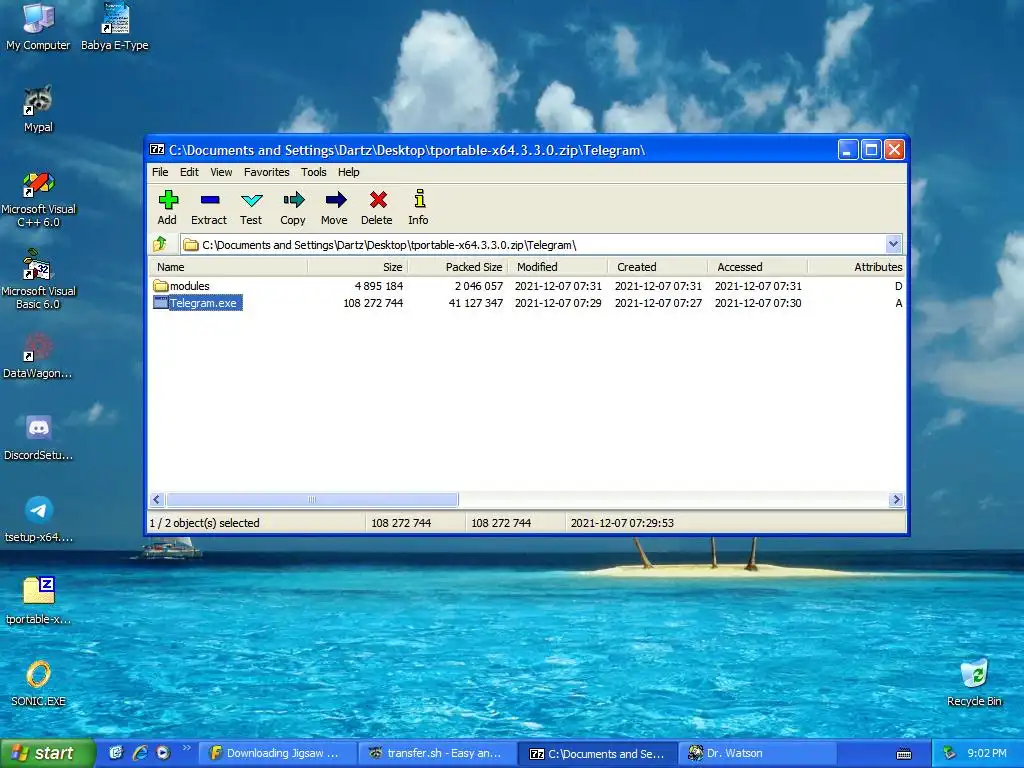Viewport: 1024px width, 768px height.
Task: Click the media player quick launch icon
Action: [163, 753]
